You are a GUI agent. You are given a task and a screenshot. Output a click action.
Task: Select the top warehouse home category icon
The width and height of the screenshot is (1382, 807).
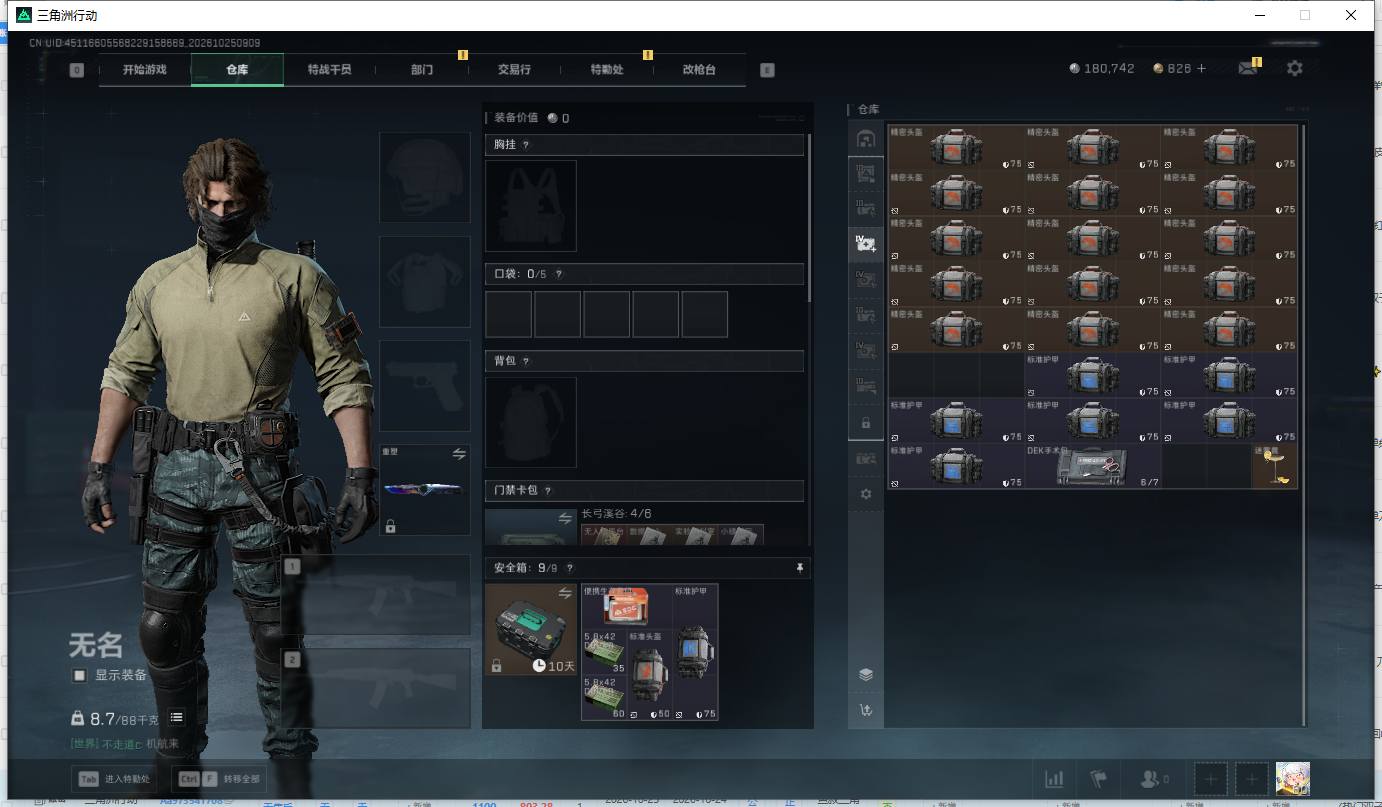click(866, 139)
